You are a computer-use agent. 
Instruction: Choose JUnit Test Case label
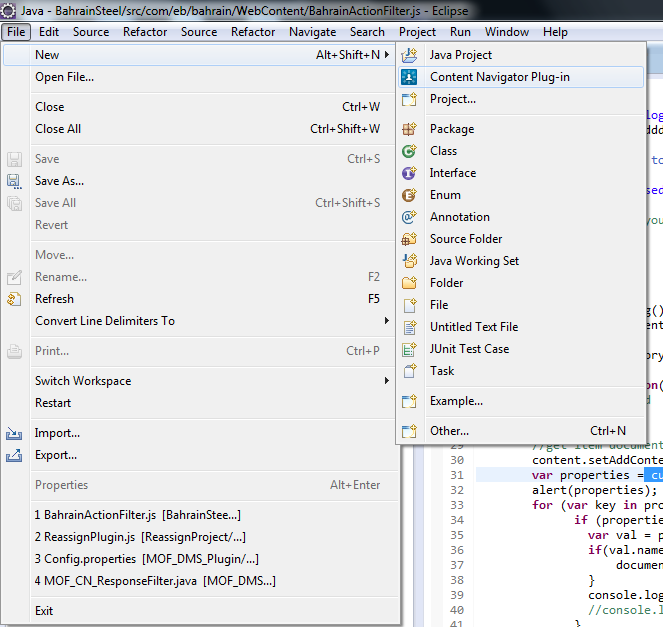469,349
